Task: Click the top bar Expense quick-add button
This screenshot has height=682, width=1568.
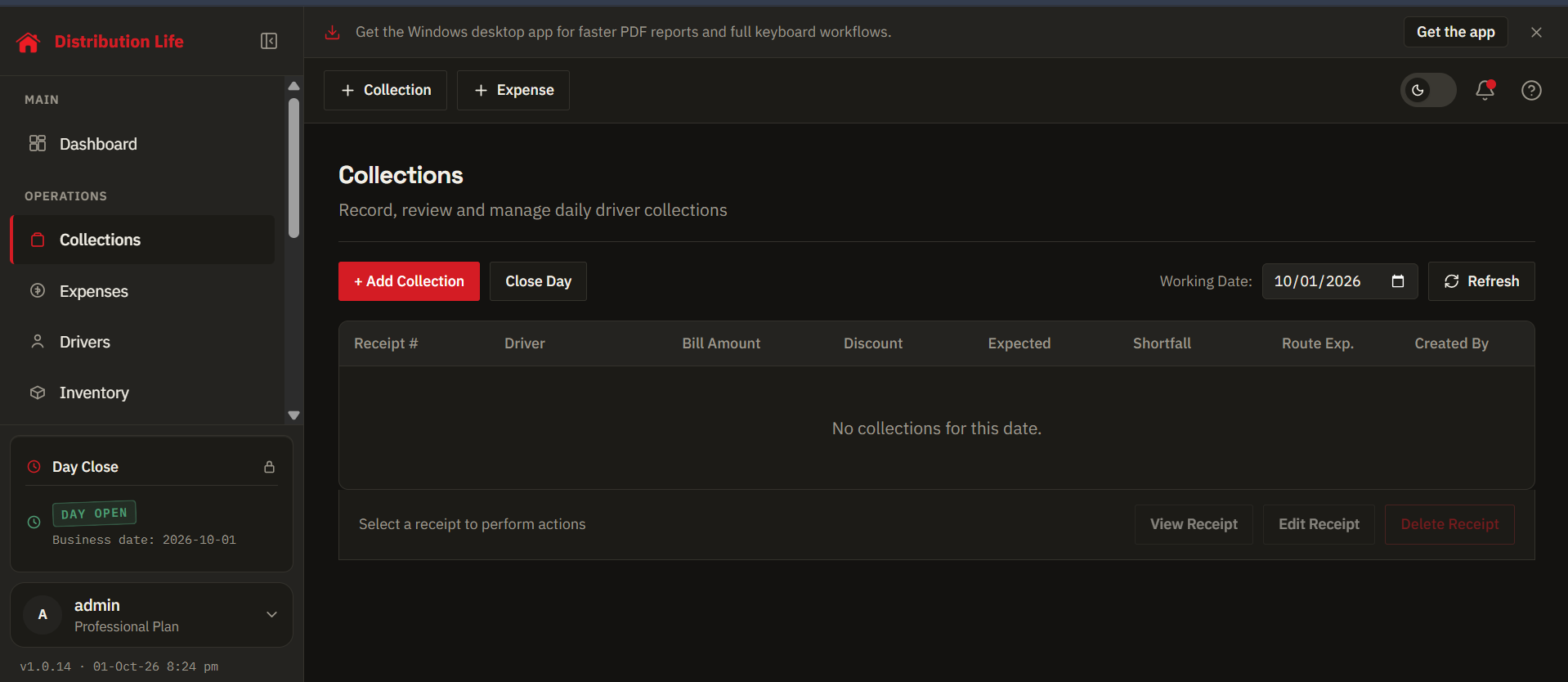Action: pyautogui.click(x=513, y=90)
